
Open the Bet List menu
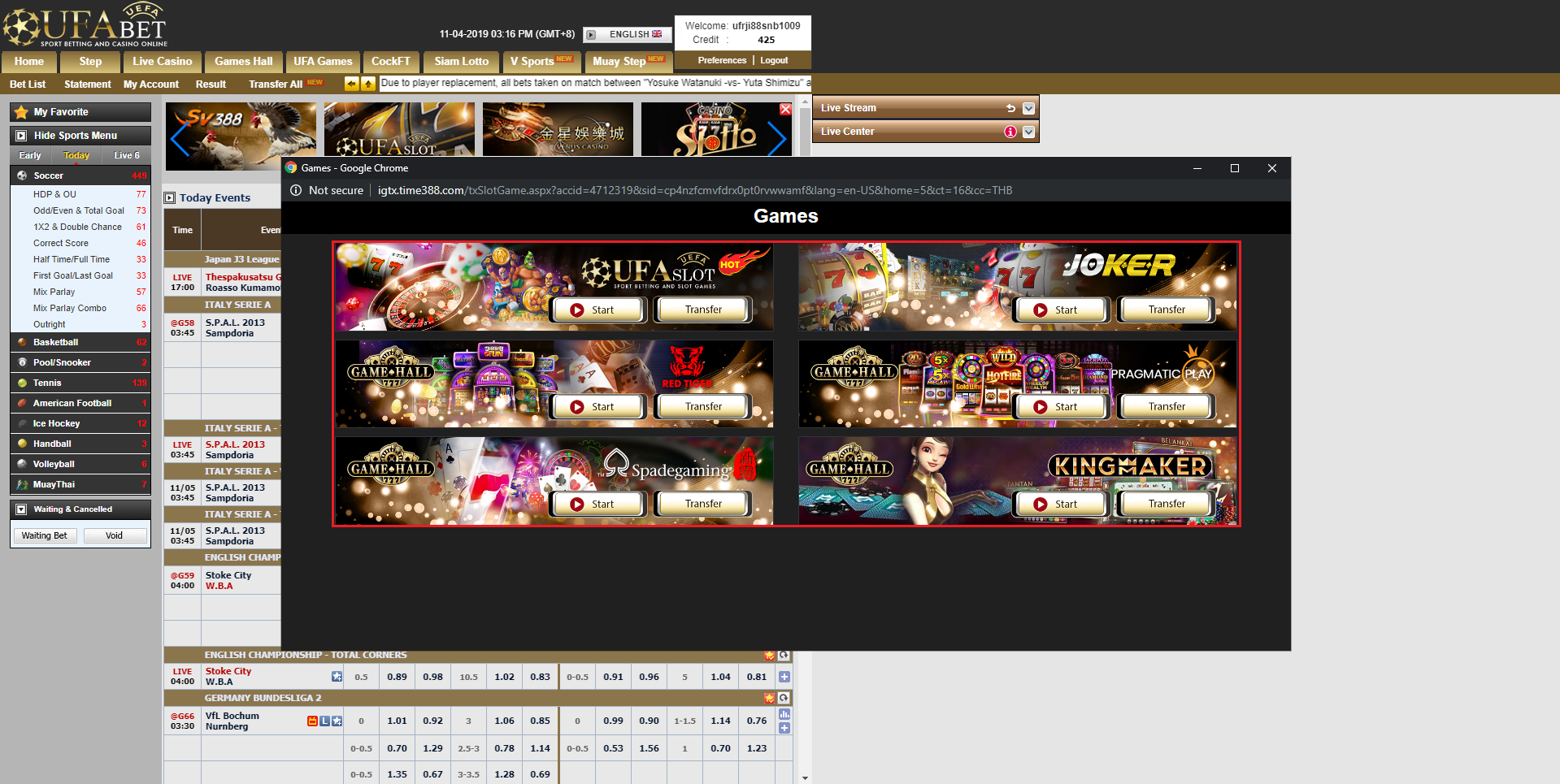coord(28,84)
